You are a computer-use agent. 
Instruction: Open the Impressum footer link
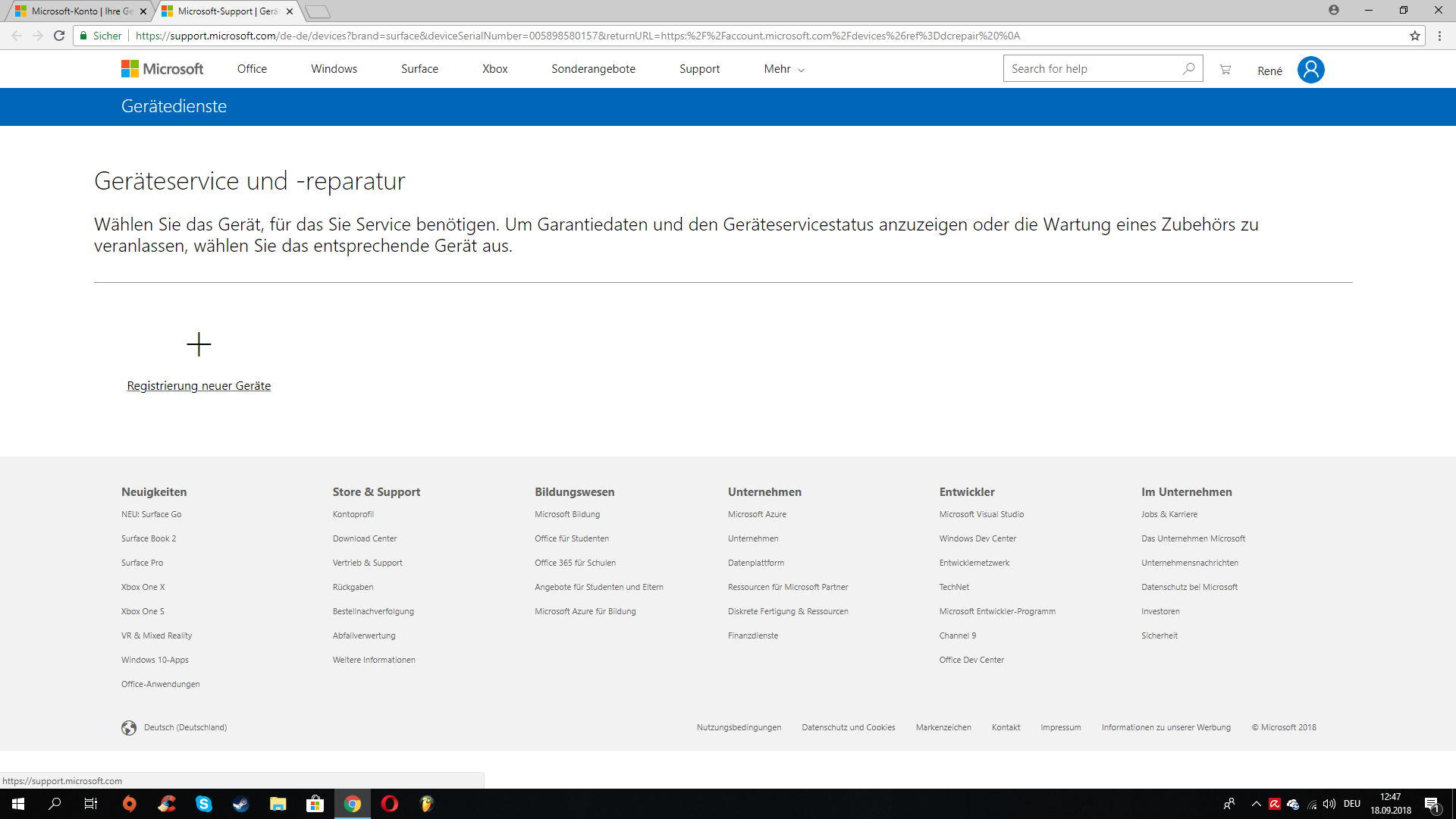point(1060,727)
